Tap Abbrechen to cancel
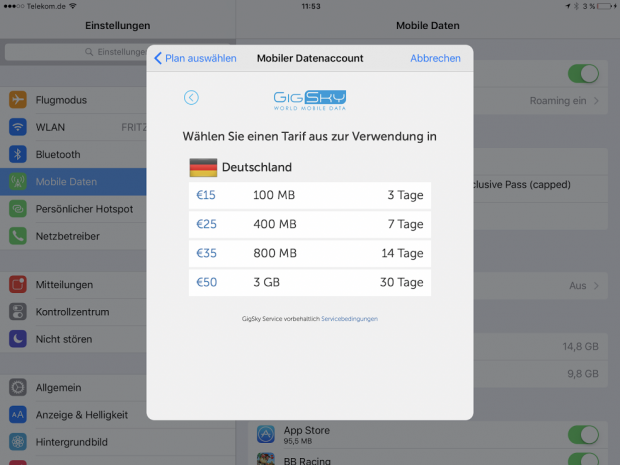The height and width of the screenshot is (465, 620). coord(435,58)
